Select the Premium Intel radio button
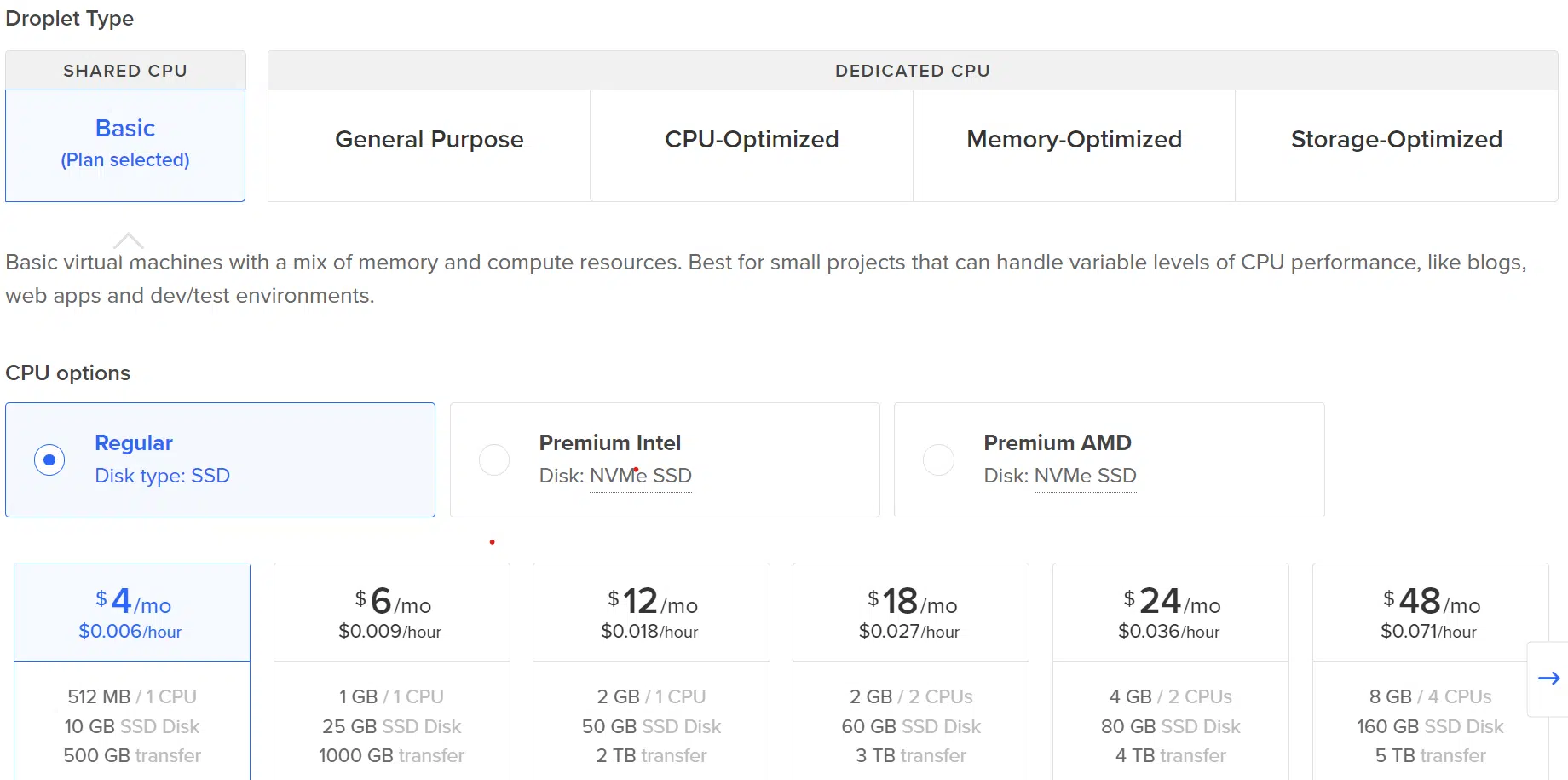Screen dimensions: 1568x780 (x=494, y=460)
